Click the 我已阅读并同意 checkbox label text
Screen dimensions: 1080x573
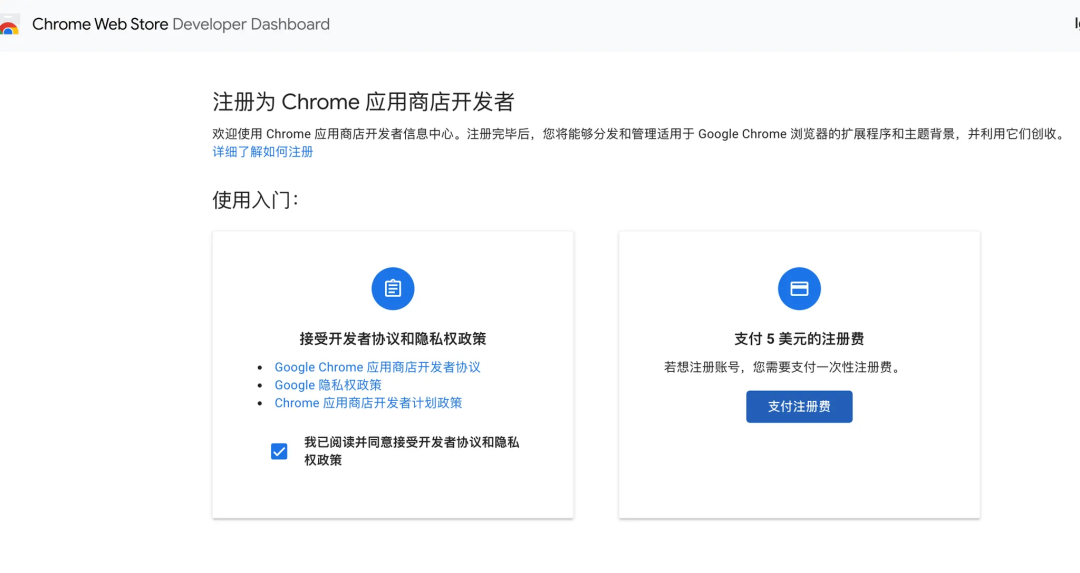pos(411,451)
